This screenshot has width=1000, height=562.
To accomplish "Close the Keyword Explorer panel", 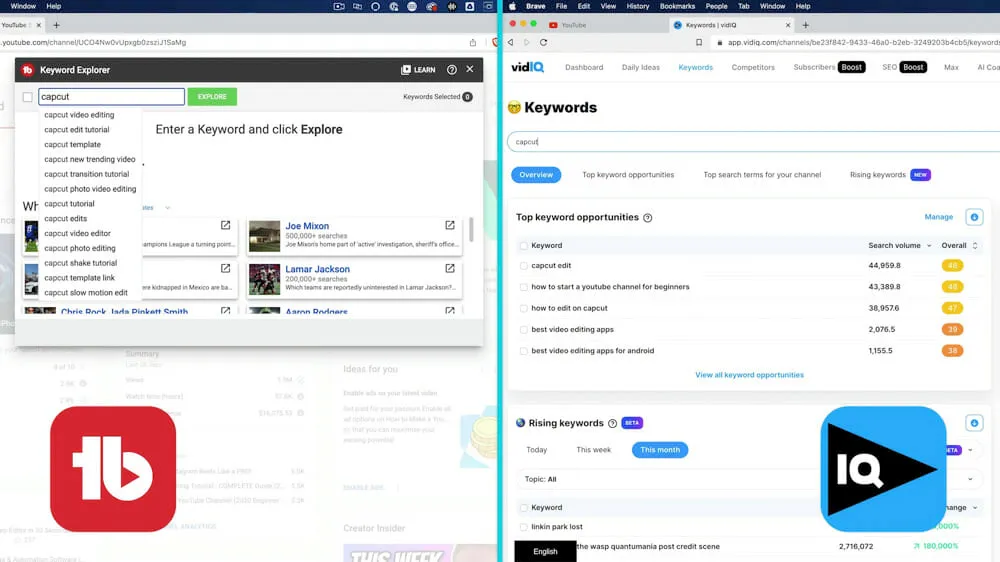I will (470, 70).
